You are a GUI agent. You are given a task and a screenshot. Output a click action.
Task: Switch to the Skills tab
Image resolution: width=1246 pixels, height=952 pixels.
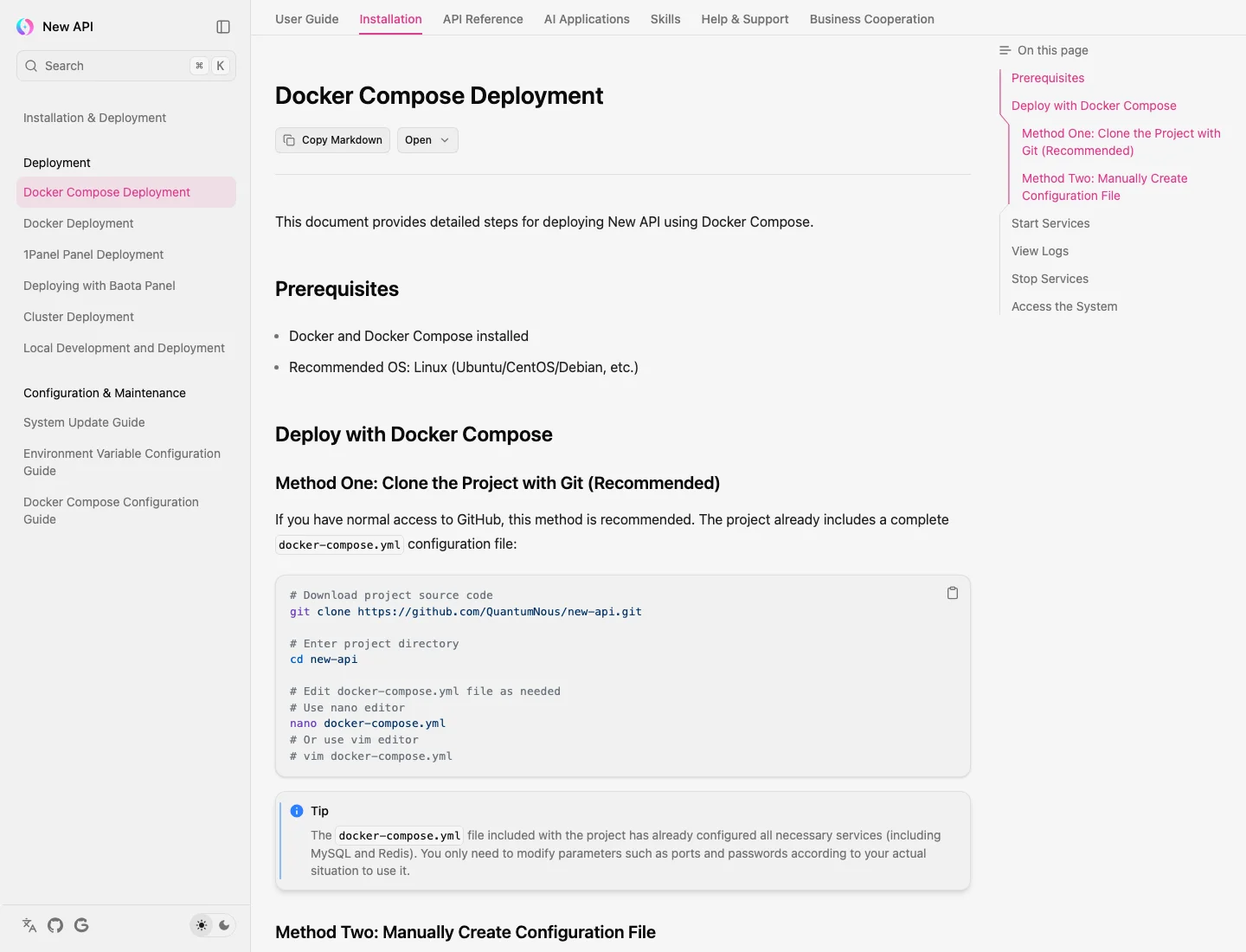(x=665, y=19)
